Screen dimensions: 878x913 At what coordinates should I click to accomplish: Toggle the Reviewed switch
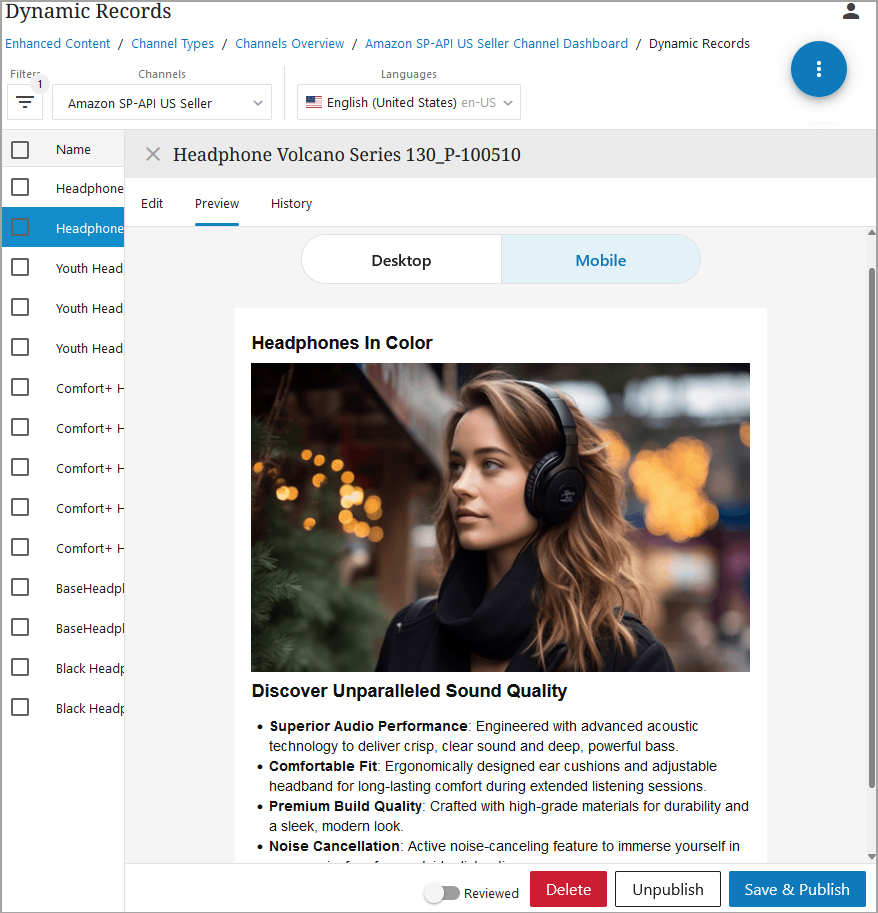pos(441,893)
